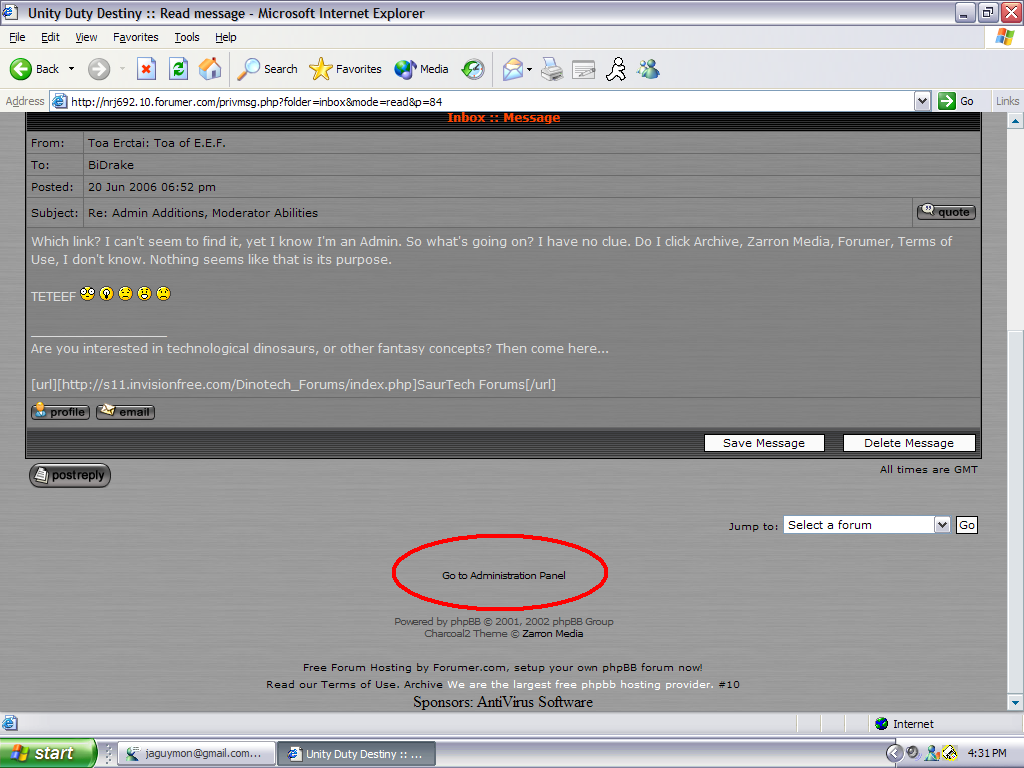Open the Tools menu

(187, 37)
